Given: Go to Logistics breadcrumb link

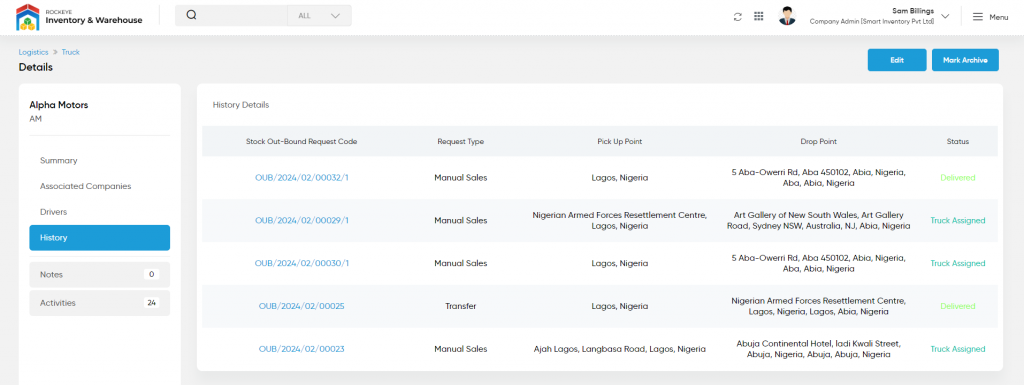Looking at the screenshot, I should (x=33, y=52).
